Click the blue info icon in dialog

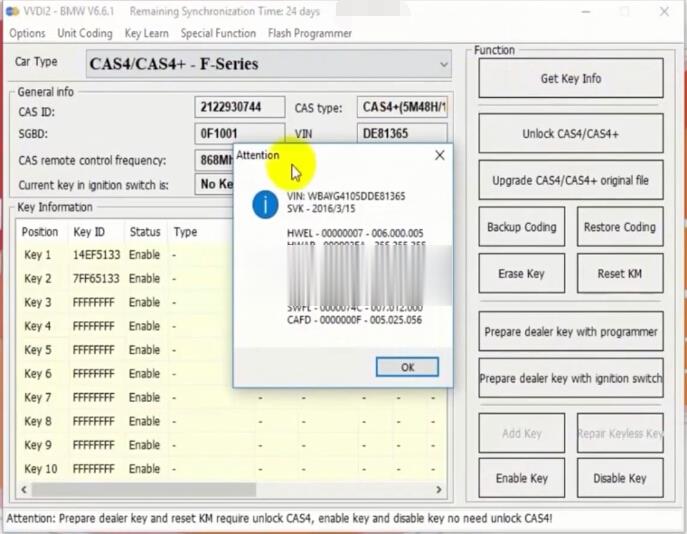tap(265, 204)
